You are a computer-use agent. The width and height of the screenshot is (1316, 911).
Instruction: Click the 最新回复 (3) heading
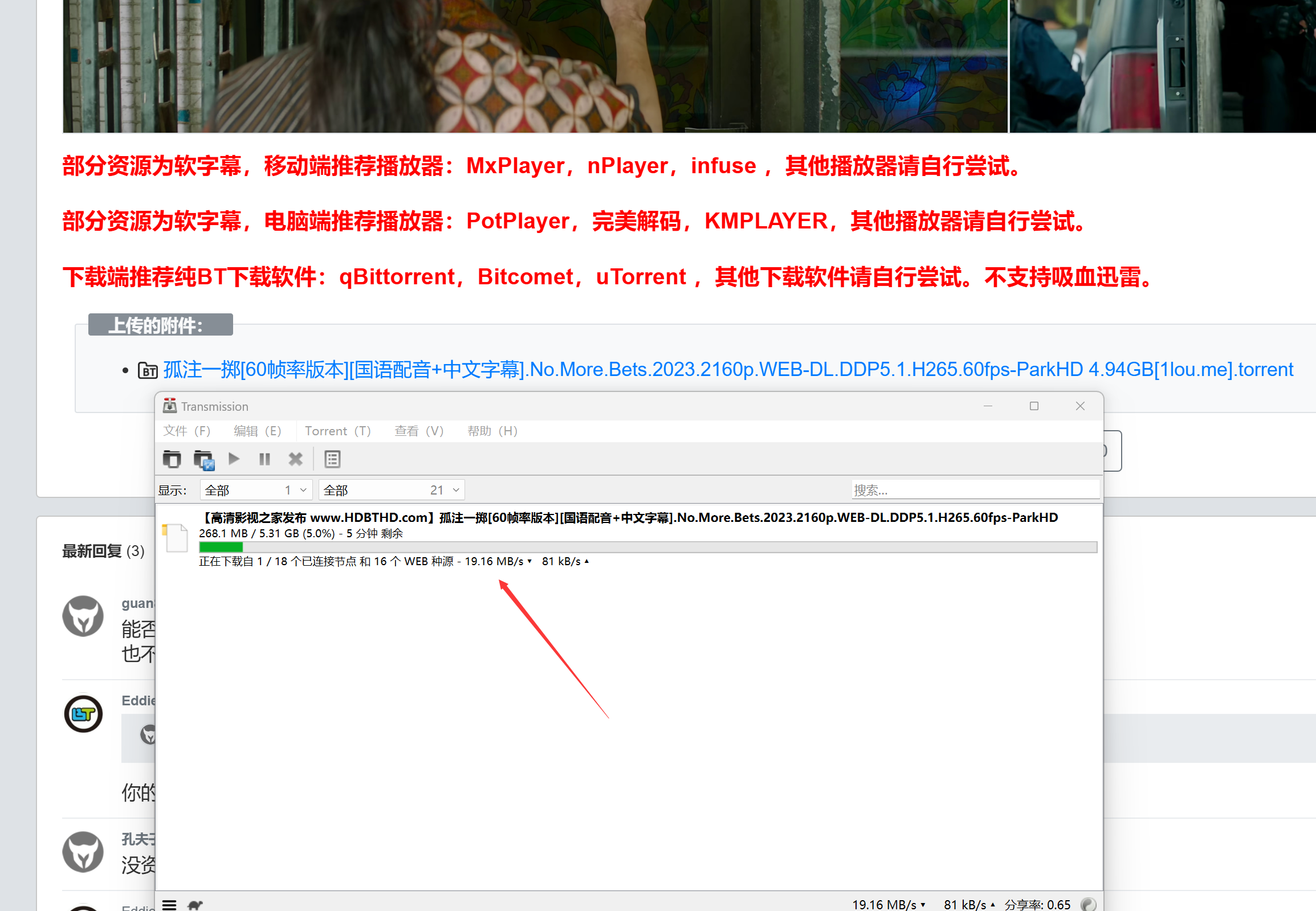[x=103, y=551]
